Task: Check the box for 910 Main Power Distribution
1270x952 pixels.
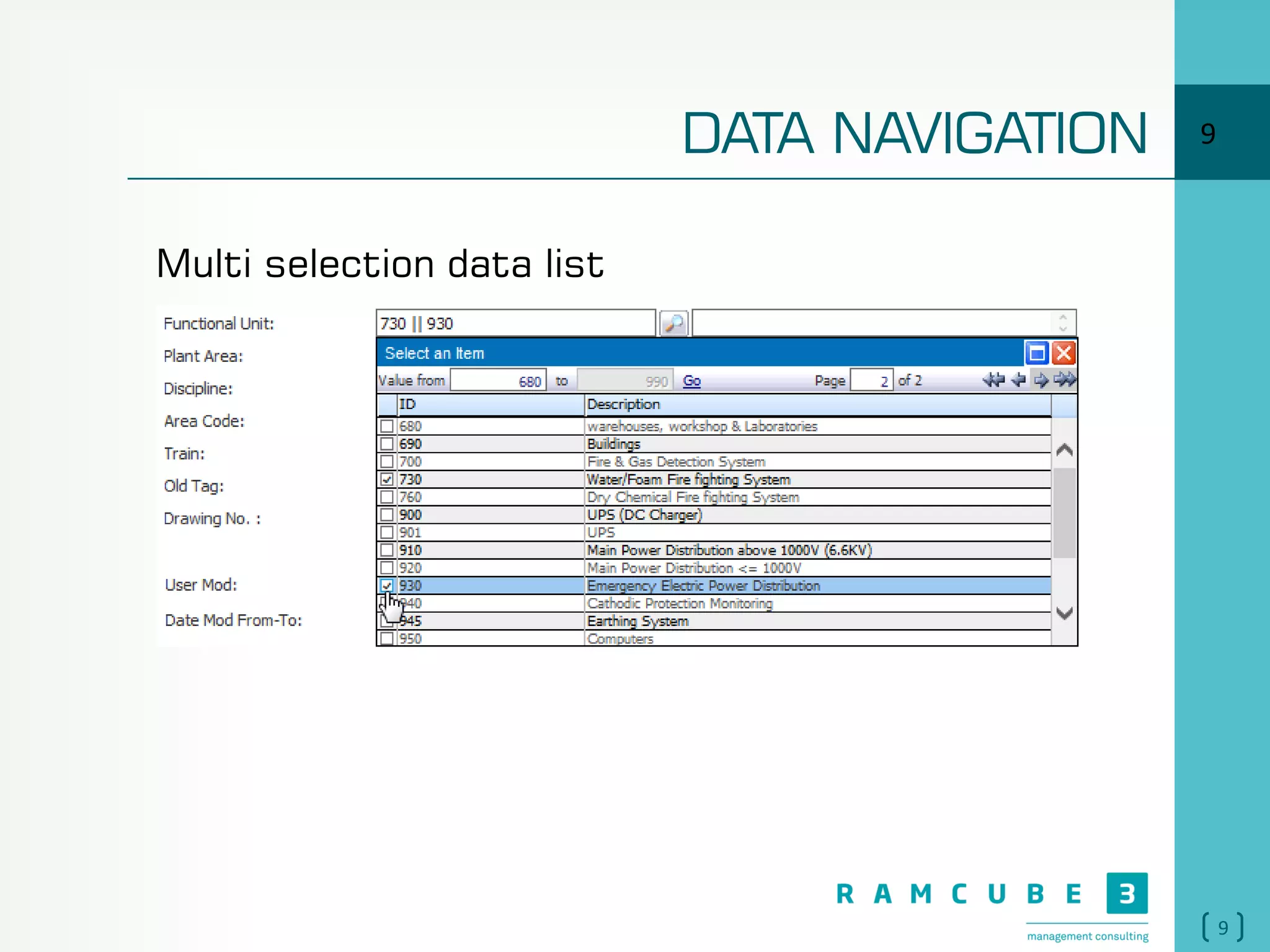Action: coord(387,550)
